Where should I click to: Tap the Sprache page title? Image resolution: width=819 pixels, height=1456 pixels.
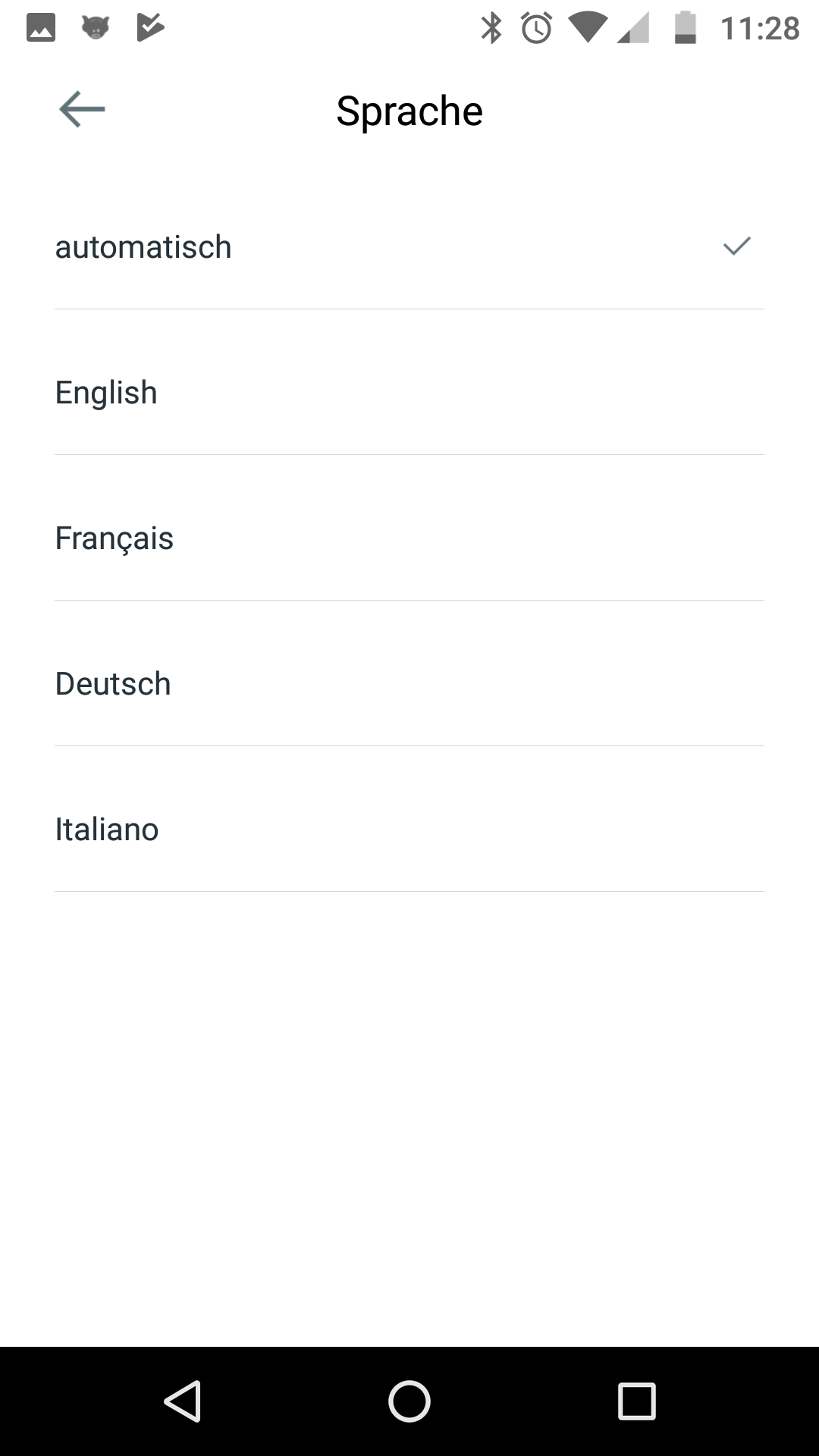(409, 111)
